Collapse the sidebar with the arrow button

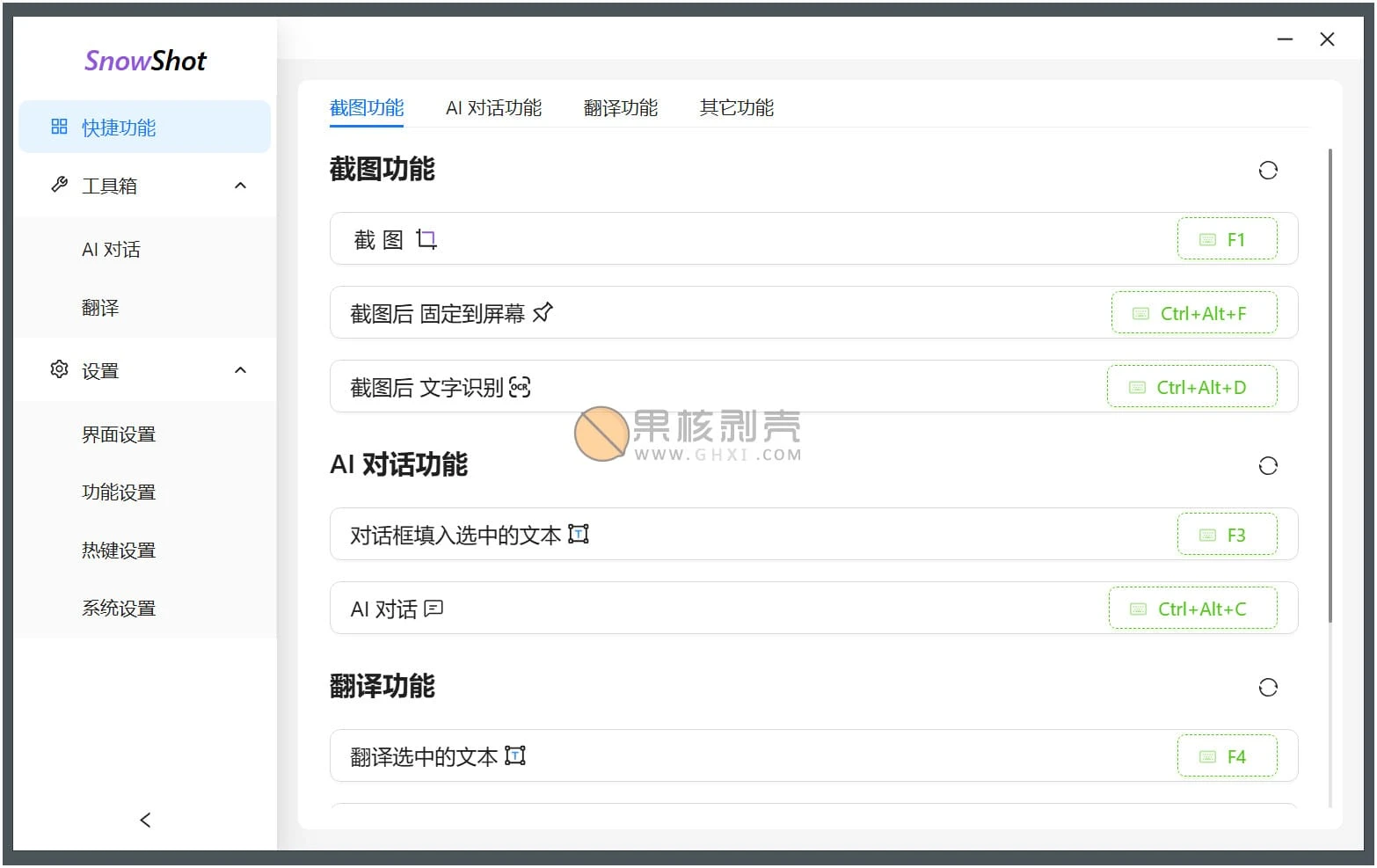144,820
